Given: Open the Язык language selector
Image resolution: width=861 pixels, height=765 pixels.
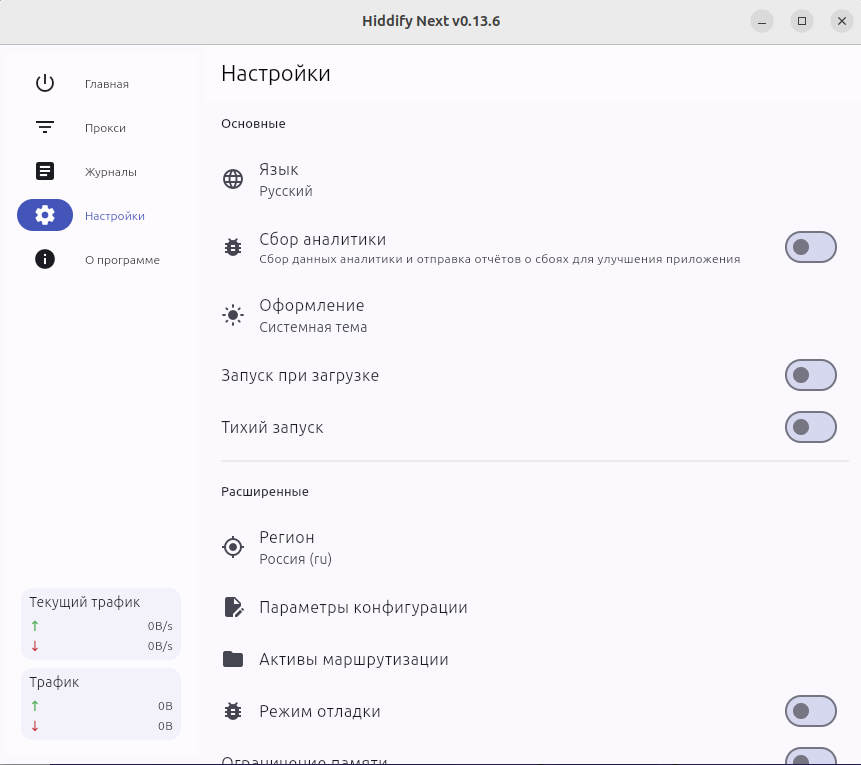Looking at the screenshot, I should coord(286,180).
